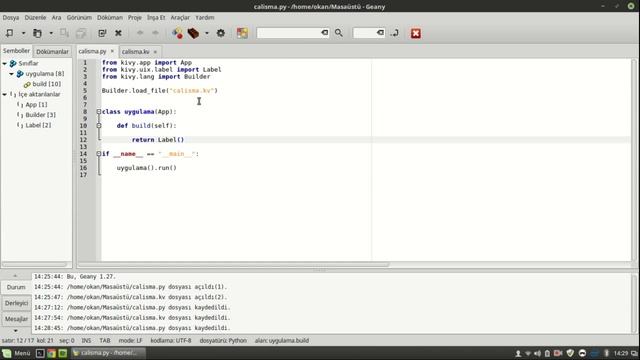This screenshot has height=360, width=640.
Task: Click the 14:29 clock in taskbar
Action: click(x=621, y=353)
